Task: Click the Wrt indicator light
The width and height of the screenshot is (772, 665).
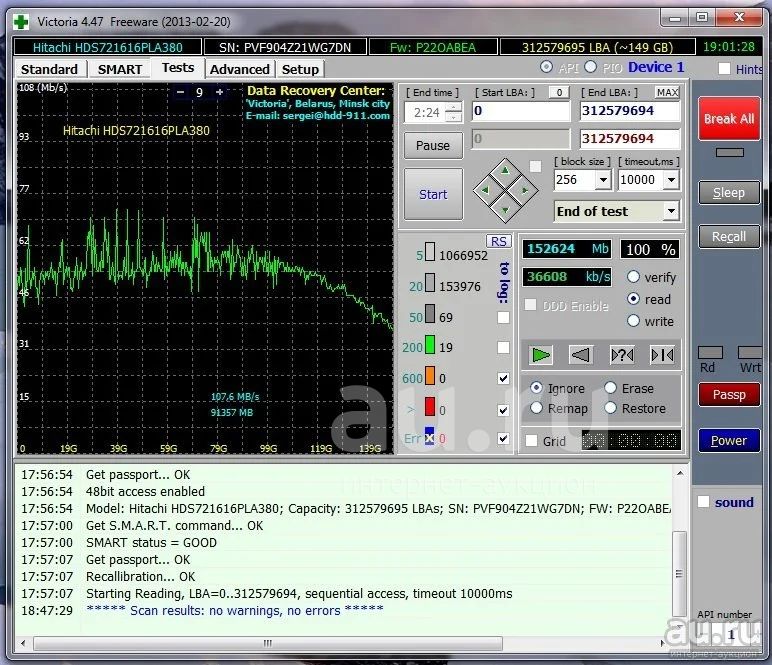Action: 749,352
